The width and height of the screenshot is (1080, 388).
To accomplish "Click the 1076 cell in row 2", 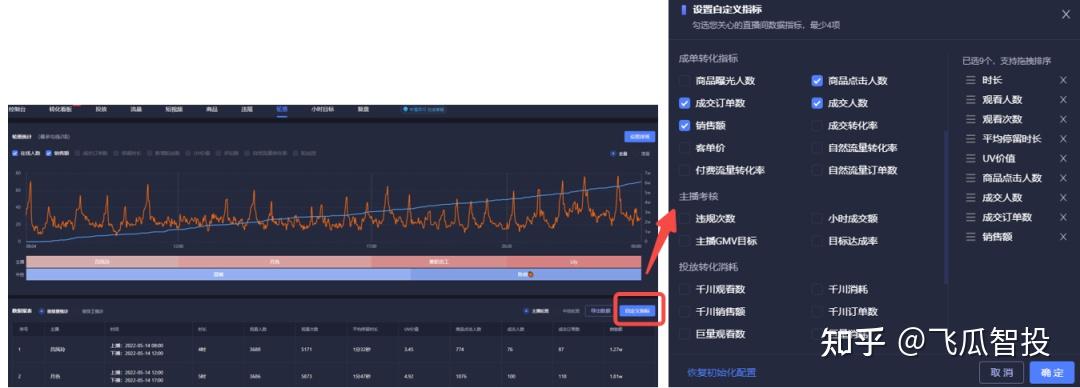I will coord(461,377).
